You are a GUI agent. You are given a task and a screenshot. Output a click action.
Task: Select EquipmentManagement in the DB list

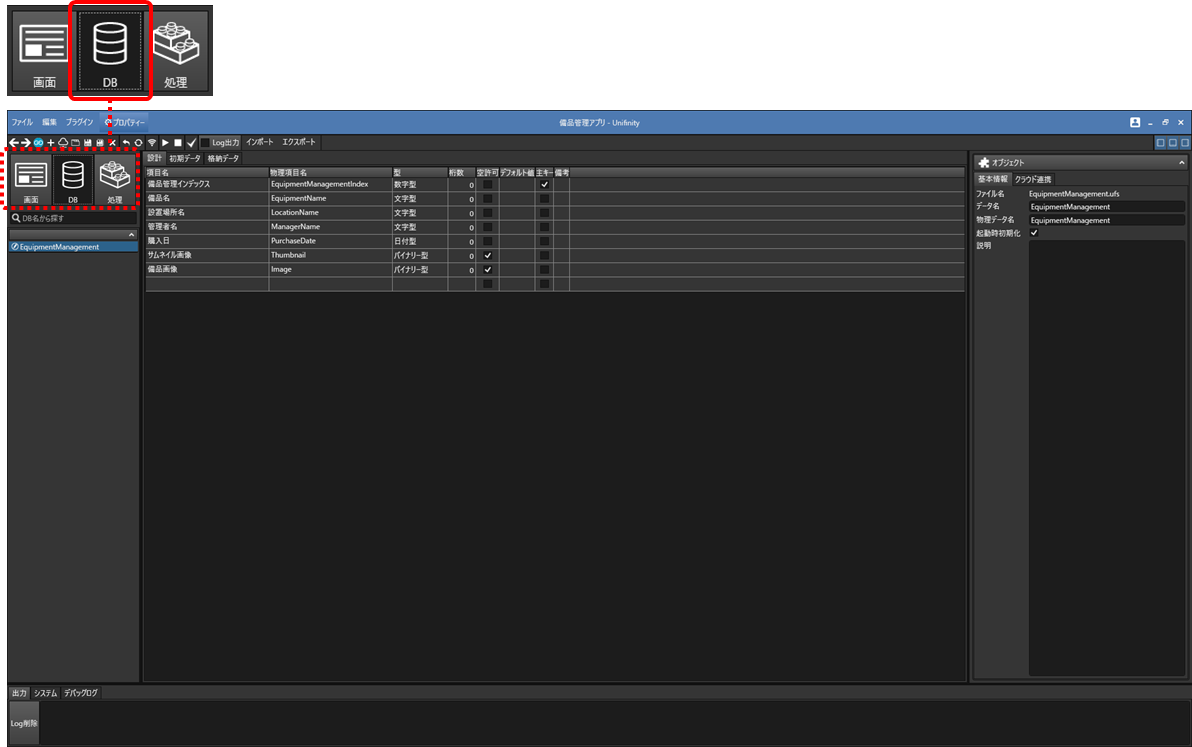pyautogui.click(x=73, y=247)
